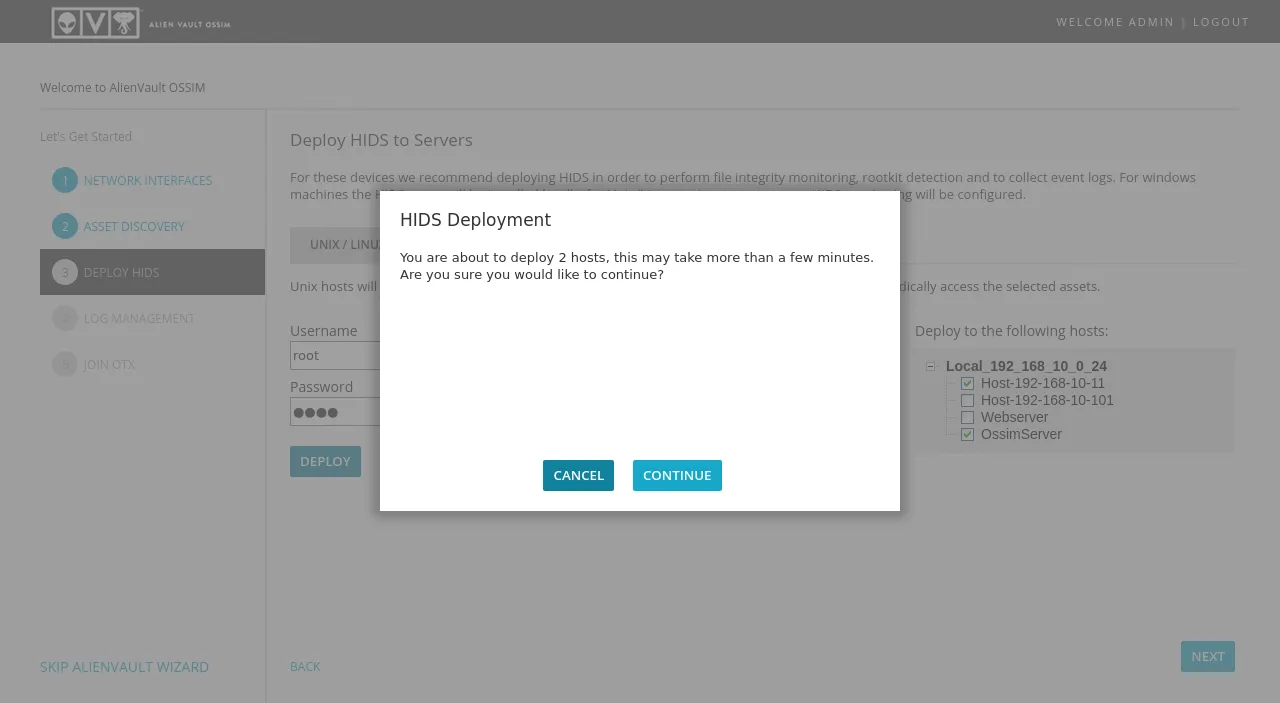Click the step 3 Deploy HIDS circle

tap(65, 272)
